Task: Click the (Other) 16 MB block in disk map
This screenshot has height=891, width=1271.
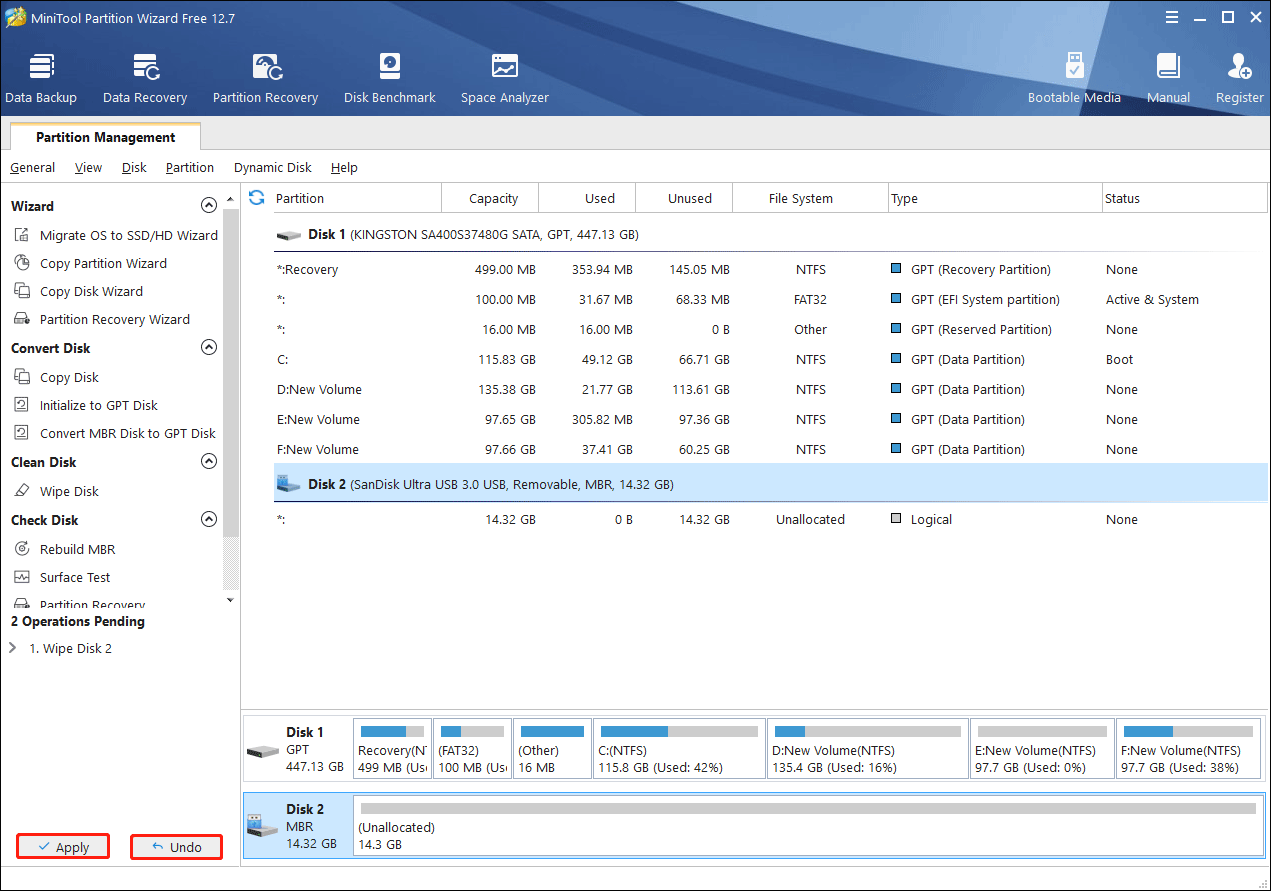Action: (552, 748)
